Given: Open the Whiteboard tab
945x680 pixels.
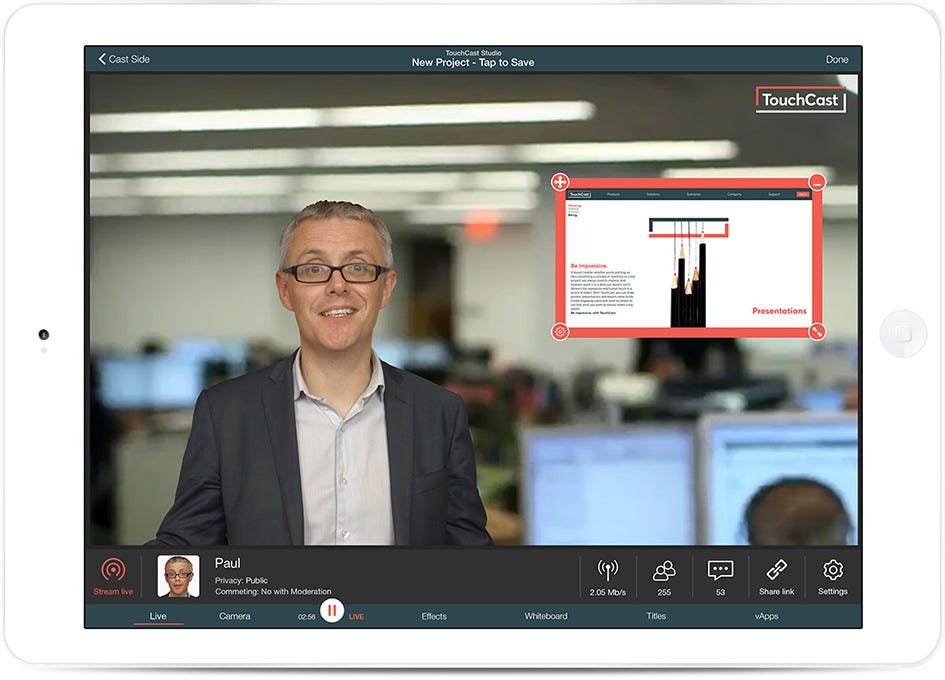Looking at the screenshot, I should [x=545, y=616].
